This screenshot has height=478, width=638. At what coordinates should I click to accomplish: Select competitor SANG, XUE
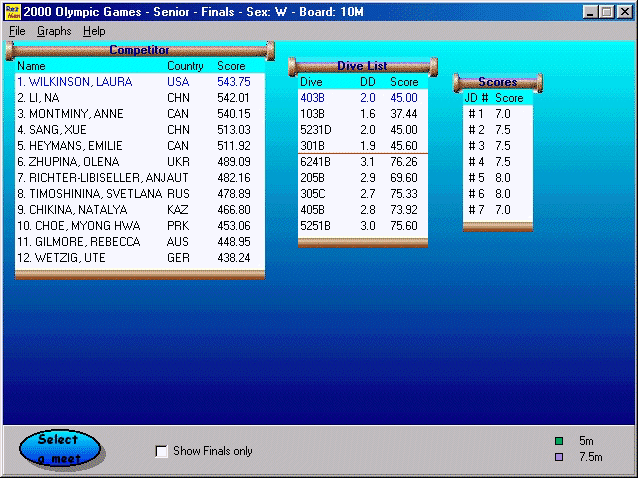click(x=140, y=130)
